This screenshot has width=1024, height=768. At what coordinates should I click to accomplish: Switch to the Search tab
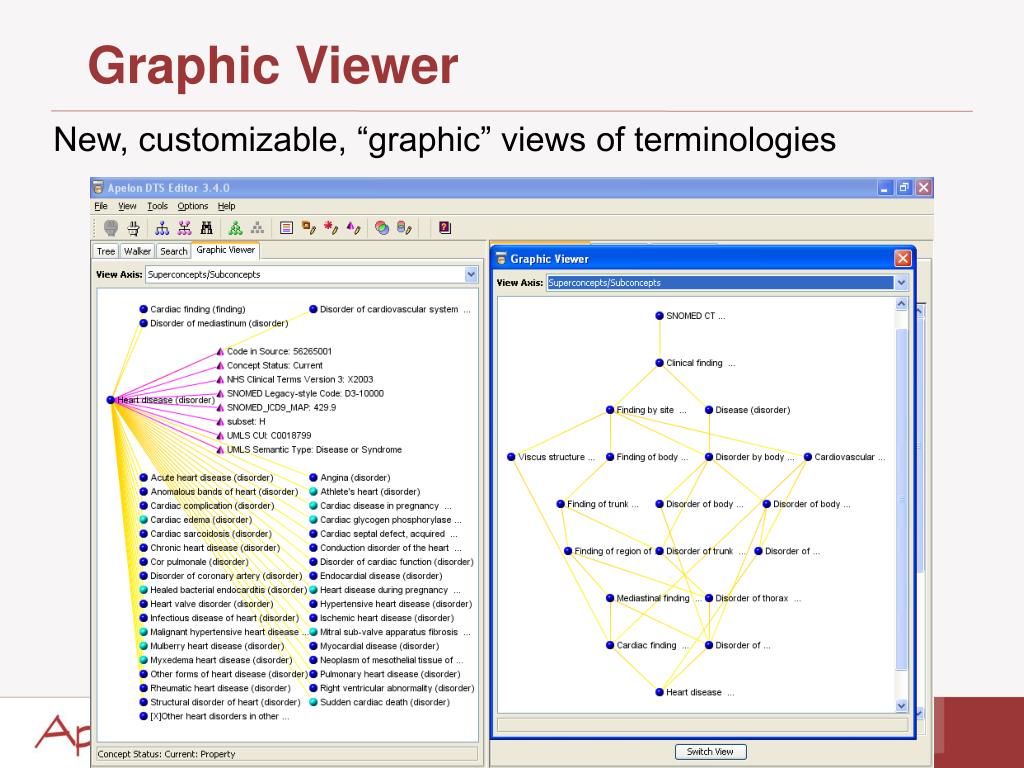pos(174,251)
